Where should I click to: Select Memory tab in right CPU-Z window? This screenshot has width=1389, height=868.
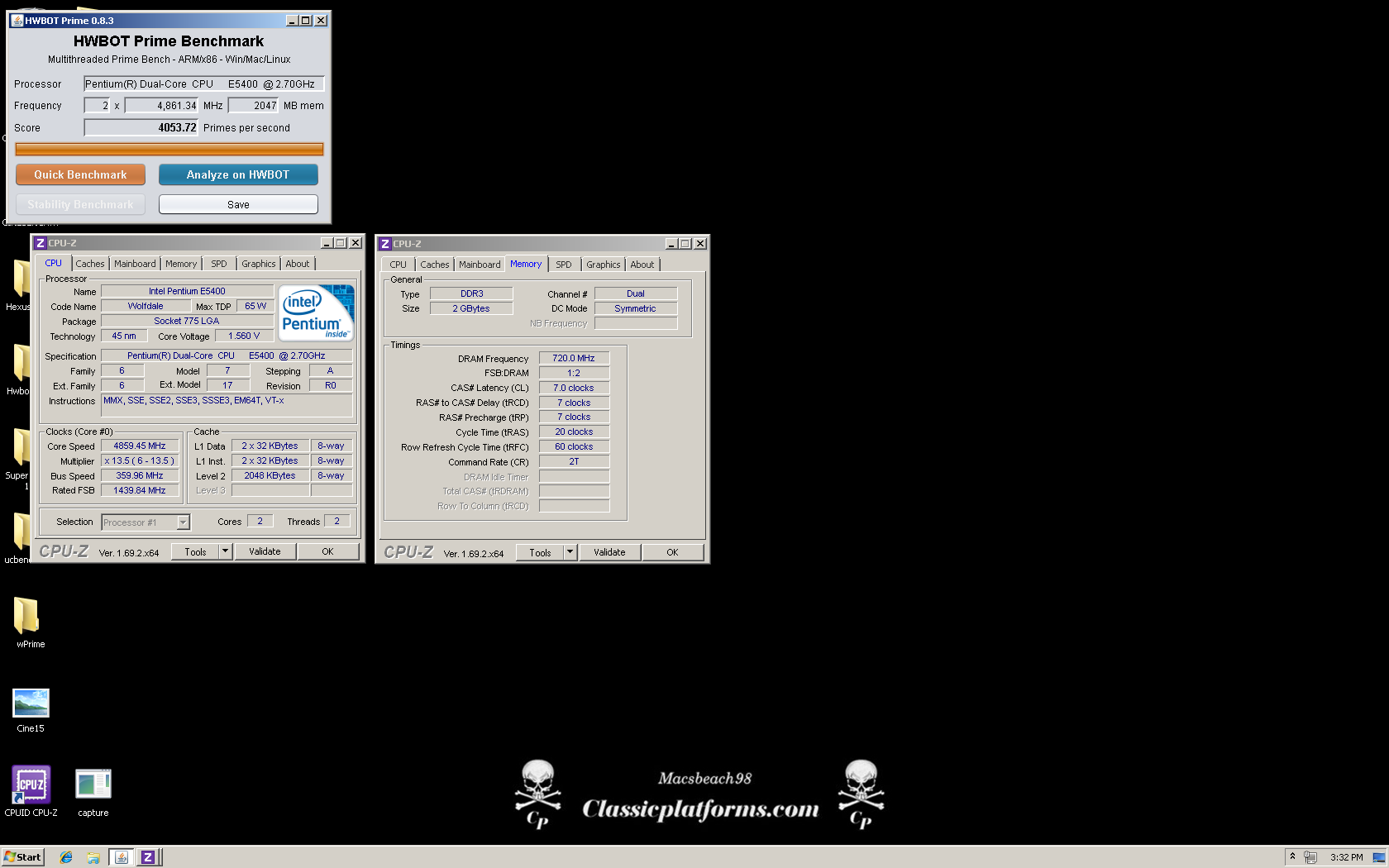[x=526, y=264]
